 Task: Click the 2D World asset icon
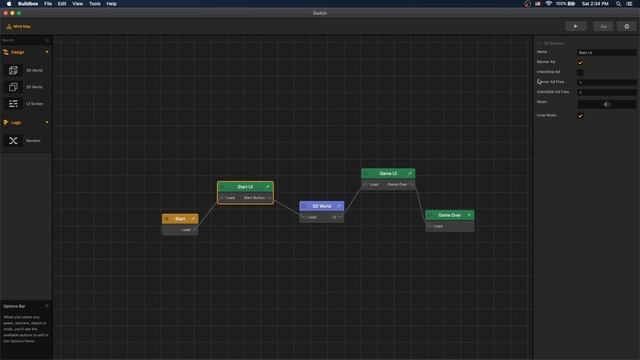click(x=13, y=87)
